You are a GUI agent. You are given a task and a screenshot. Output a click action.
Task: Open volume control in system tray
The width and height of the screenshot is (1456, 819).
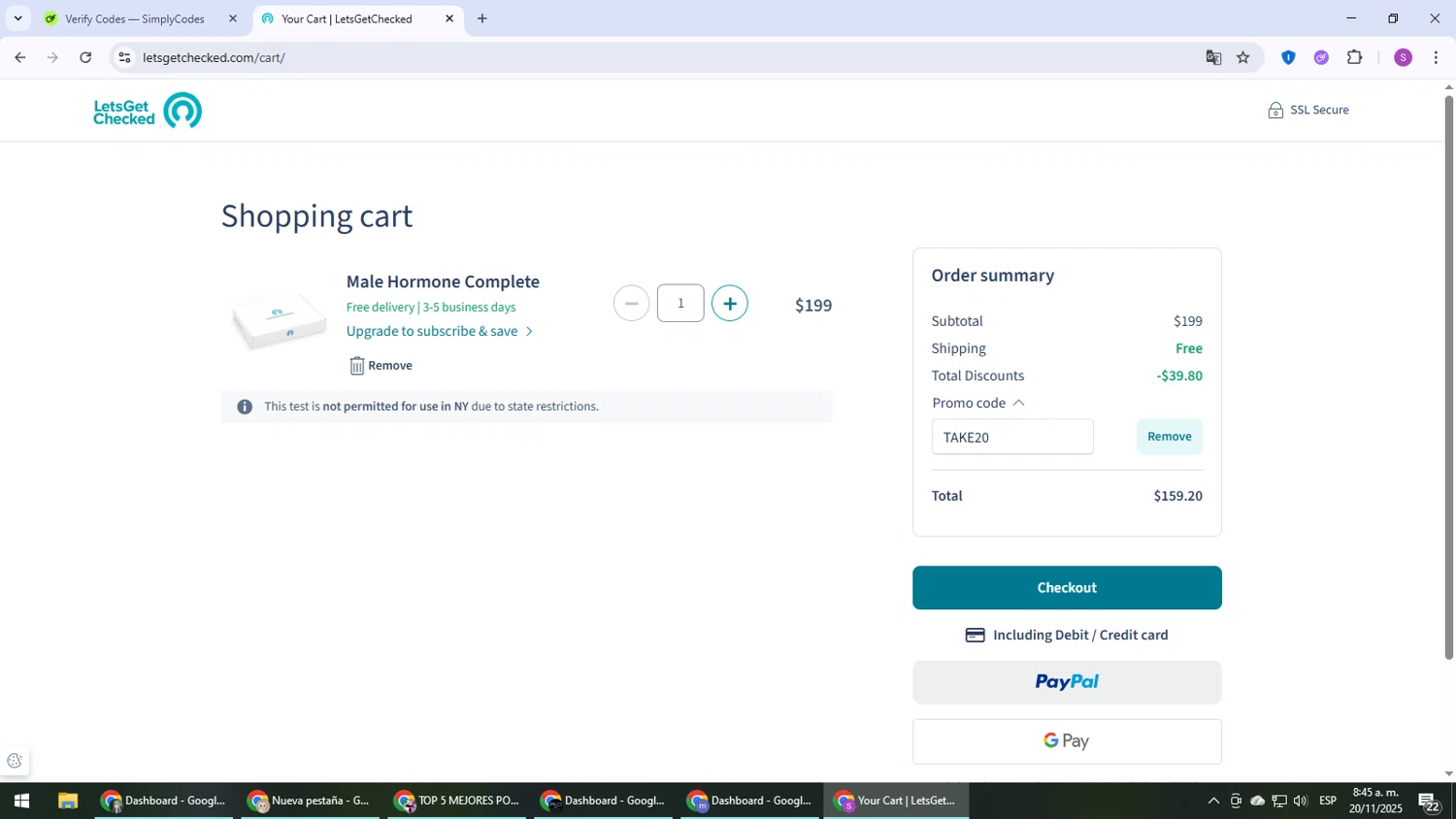click(1301, 802)
